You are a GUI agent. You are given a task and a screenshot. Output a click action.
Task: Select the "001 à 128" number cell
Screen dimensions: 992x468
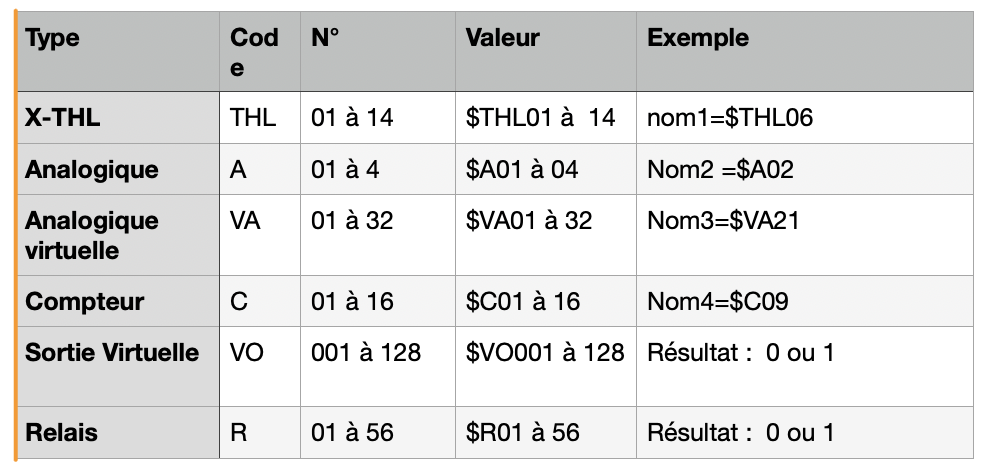pos(366,352)
